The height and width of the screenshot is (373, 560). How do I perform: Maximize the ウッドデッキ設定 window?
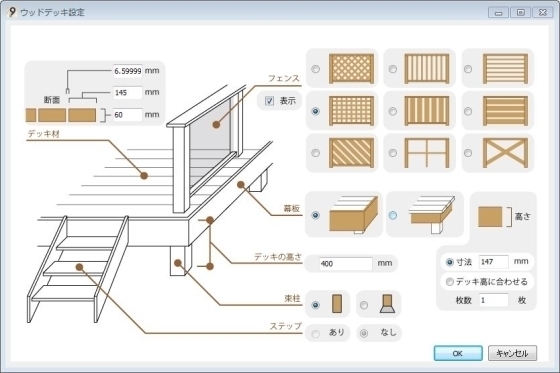tap(521, 12)
